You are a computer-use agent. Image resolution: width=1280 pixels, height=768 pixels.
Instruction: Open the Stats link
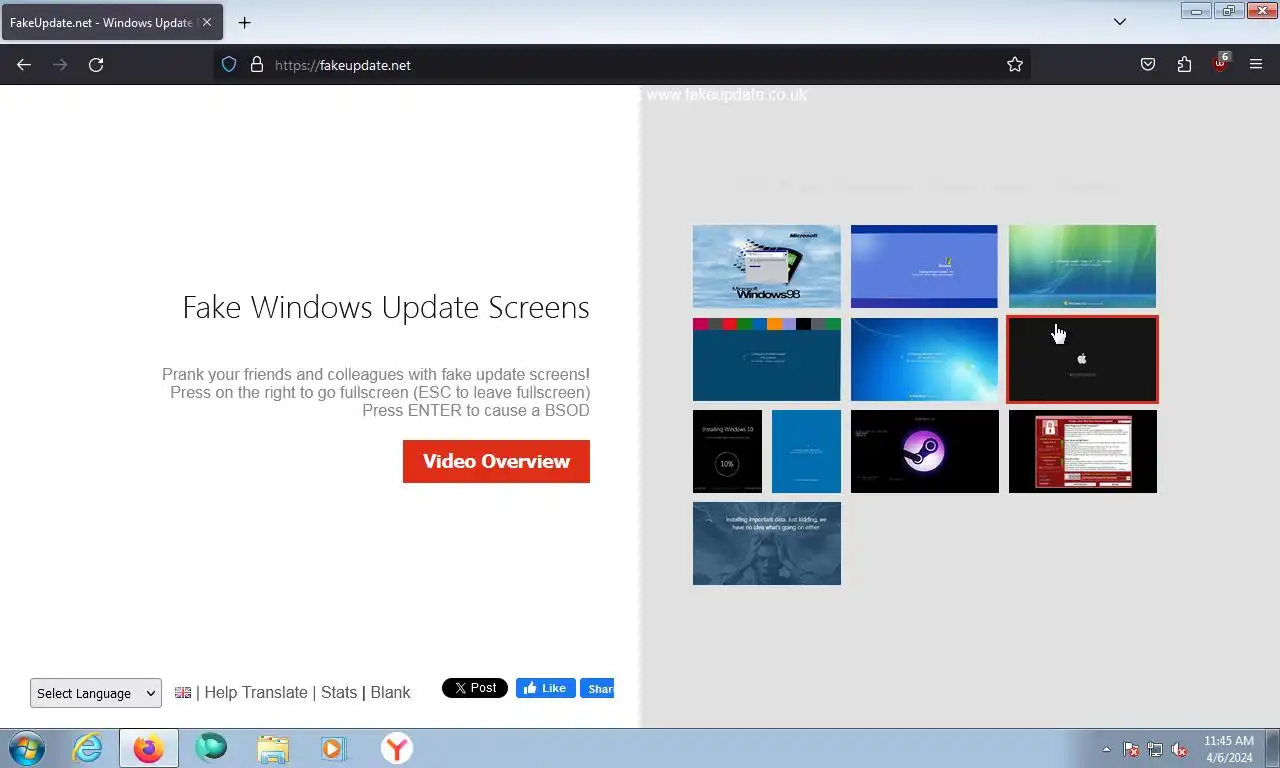pyautogui.click(x=339, y=692)
